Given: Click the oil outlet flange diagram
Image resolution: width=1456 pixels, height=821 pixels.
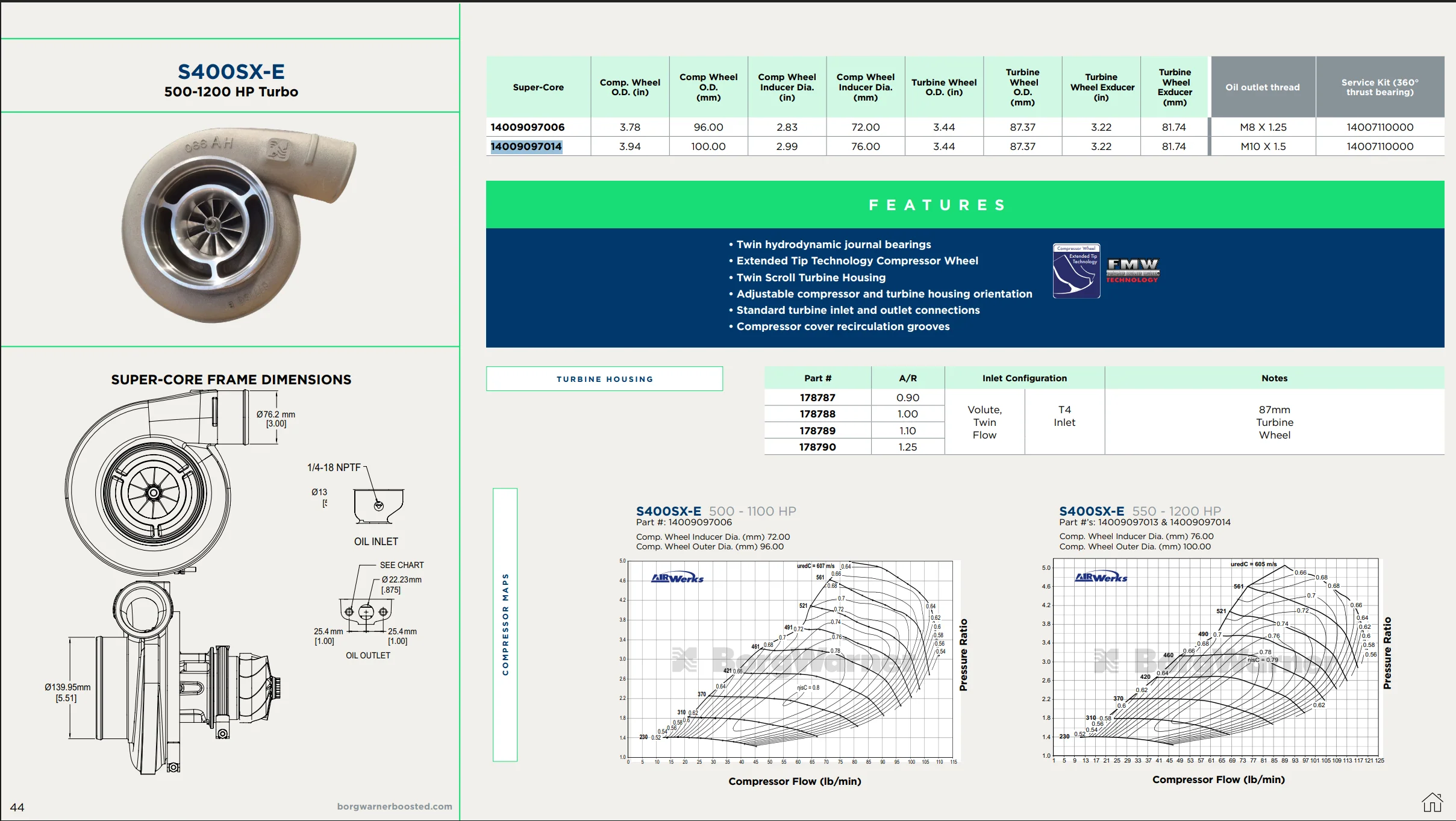Looking at the screenshot, I should point(366,614).
